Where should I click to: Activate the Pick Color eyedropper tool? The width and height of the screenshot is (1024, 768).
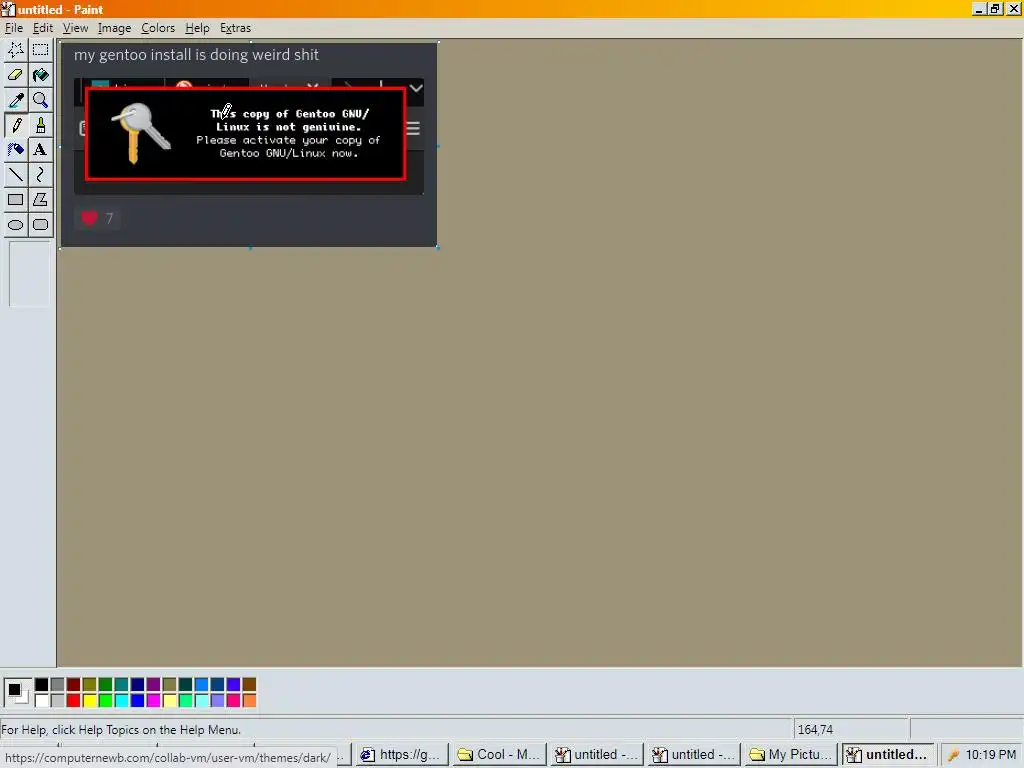click(16, 100)
